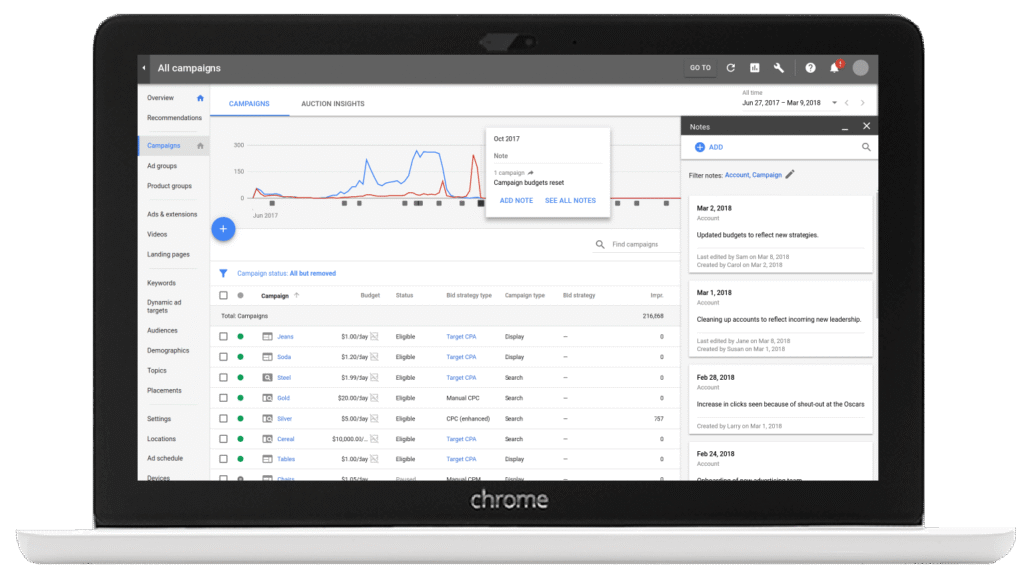Open the Target CPA link for Soda
The image size is (1024, 574).
[461, 357]
